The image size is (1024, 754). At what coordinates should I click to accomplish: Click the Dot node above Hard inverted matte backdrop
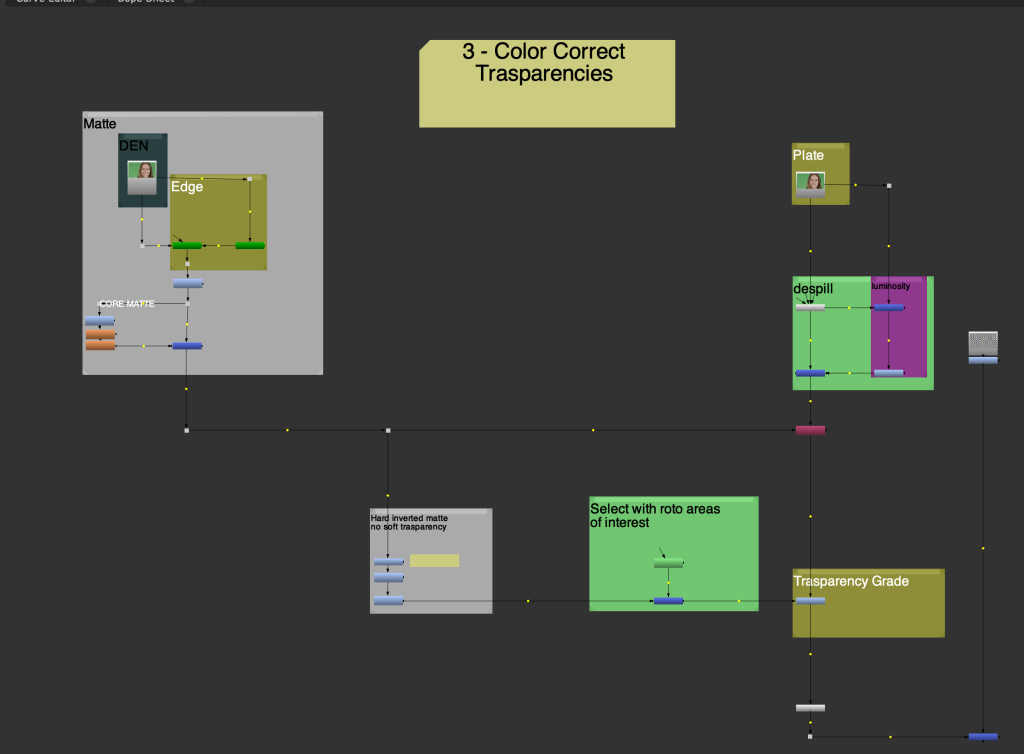click(388, 431)
